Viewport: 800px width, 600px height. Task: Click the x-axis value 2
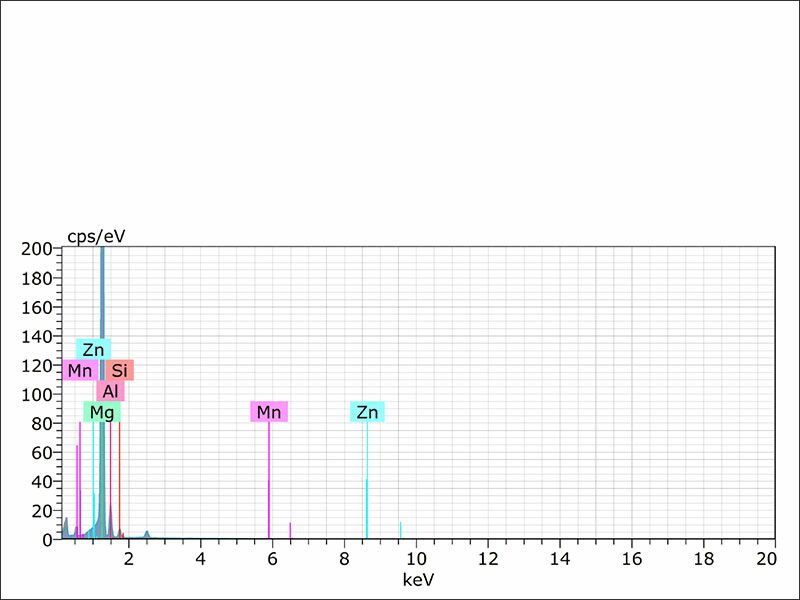point(129,559)
